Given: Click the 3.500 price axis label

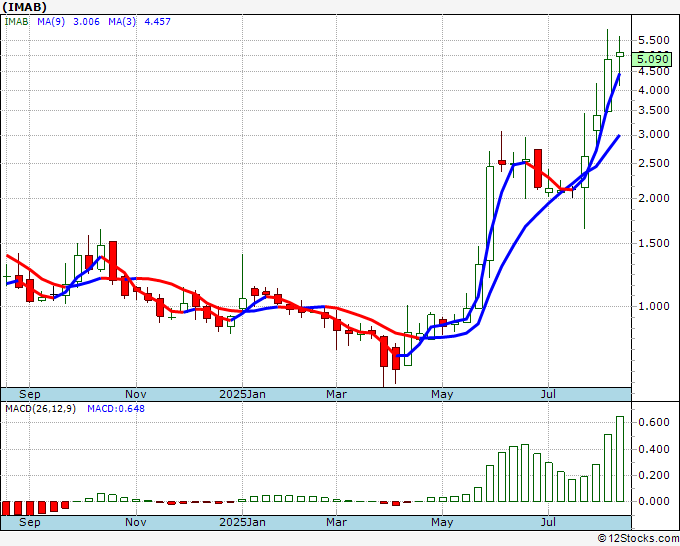Looking at the screenshot, I should coord(654,110).
